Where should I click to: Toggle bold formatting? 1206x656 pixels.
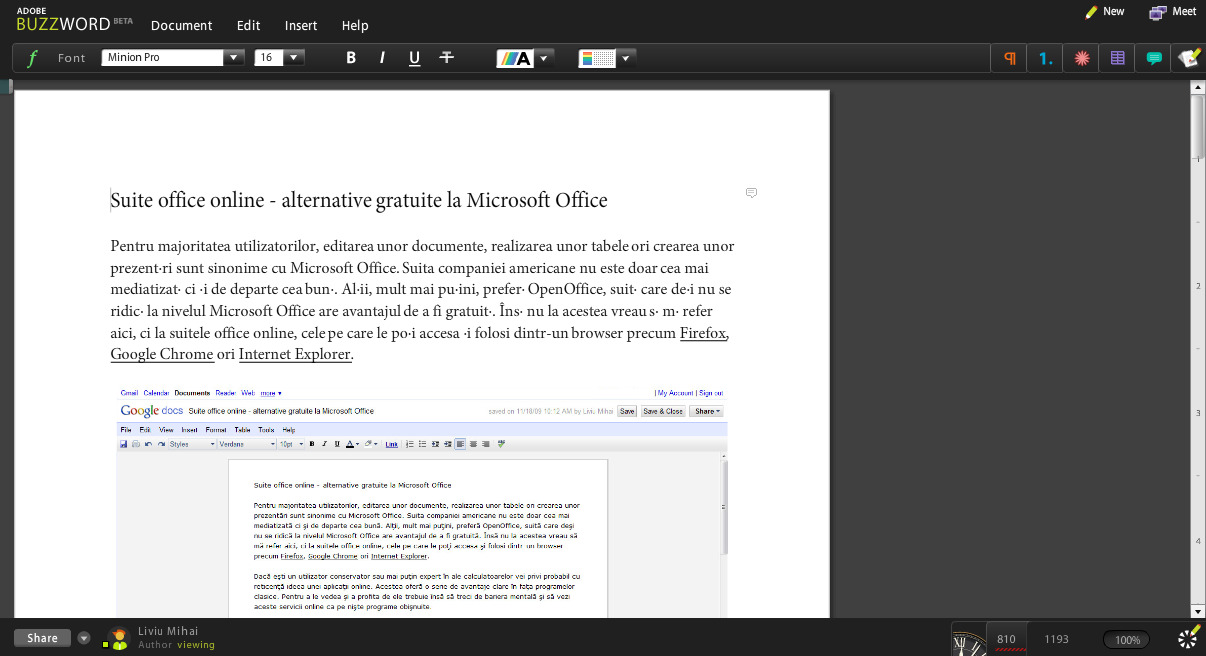[351, 58]
